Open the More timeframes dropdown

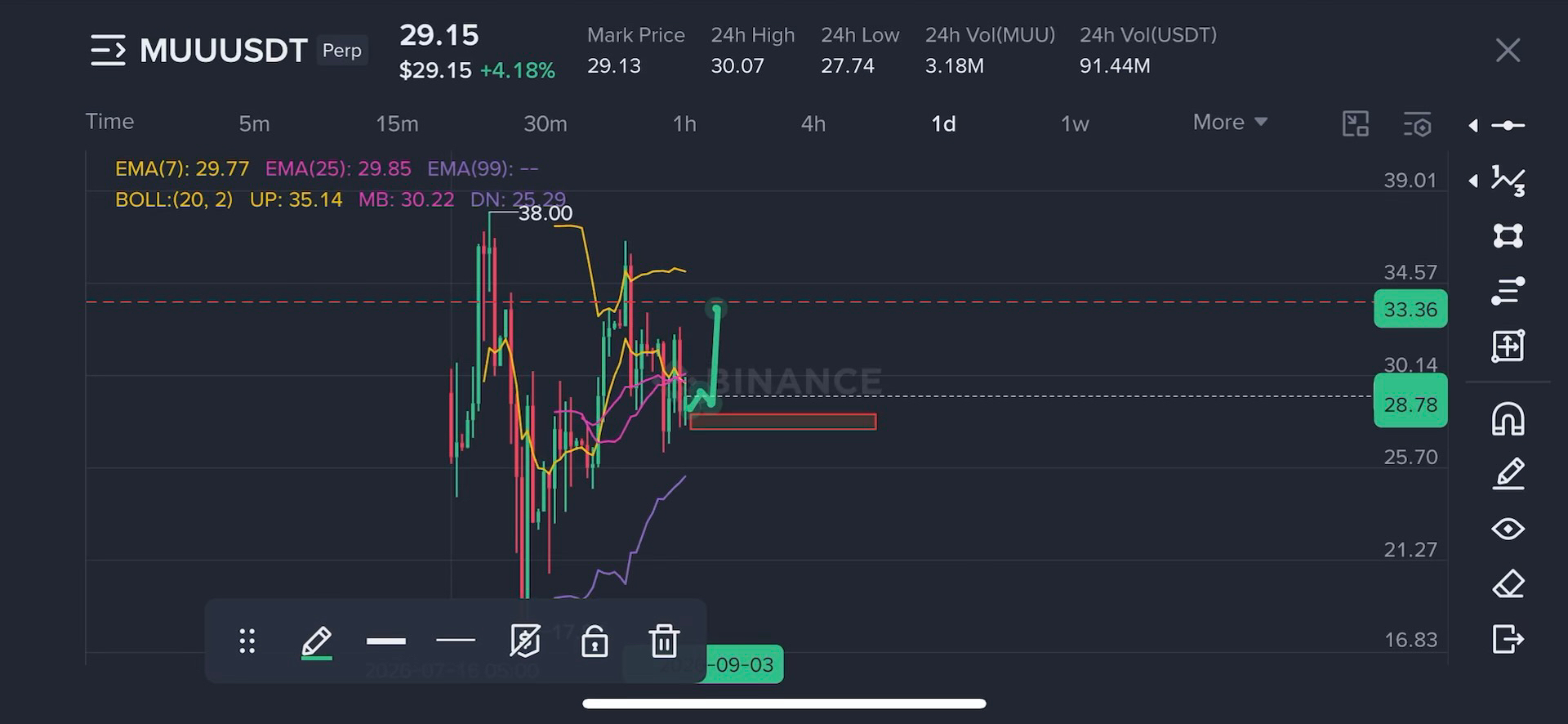(x=1230, y=122)
